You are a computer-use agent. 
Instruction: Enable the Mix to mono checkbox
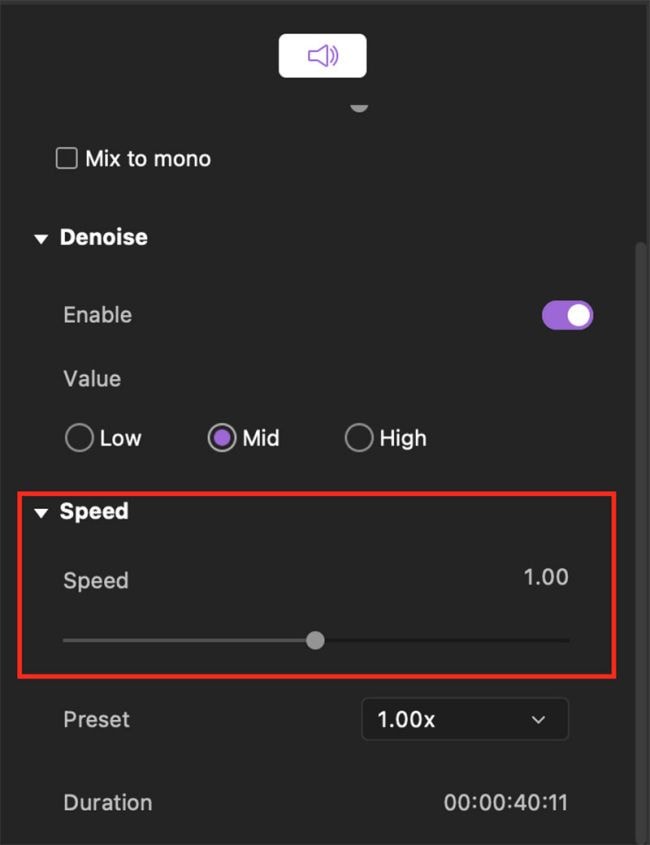[67, 158]
